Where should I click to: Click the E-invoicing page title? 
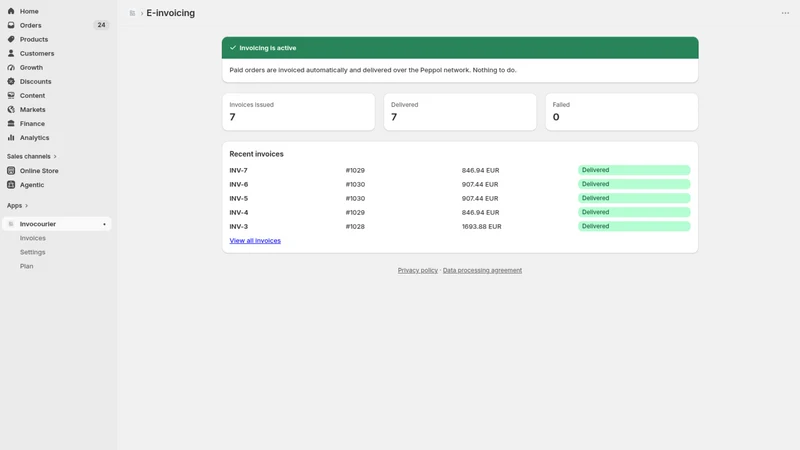point(170,13)
